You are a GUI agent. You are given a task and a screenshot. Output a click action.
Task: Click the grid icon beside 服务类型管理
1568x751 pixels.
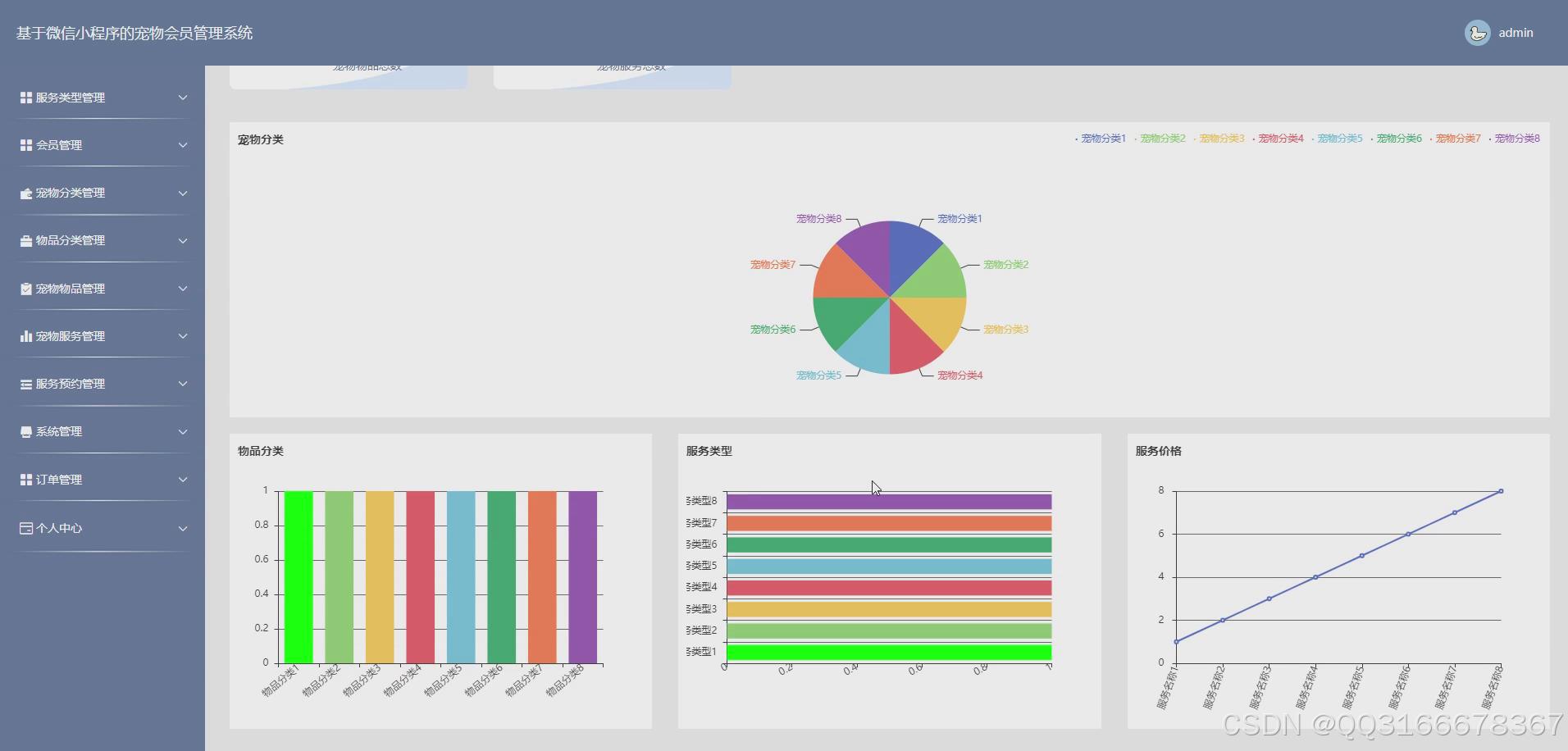[x=26, y=98]
